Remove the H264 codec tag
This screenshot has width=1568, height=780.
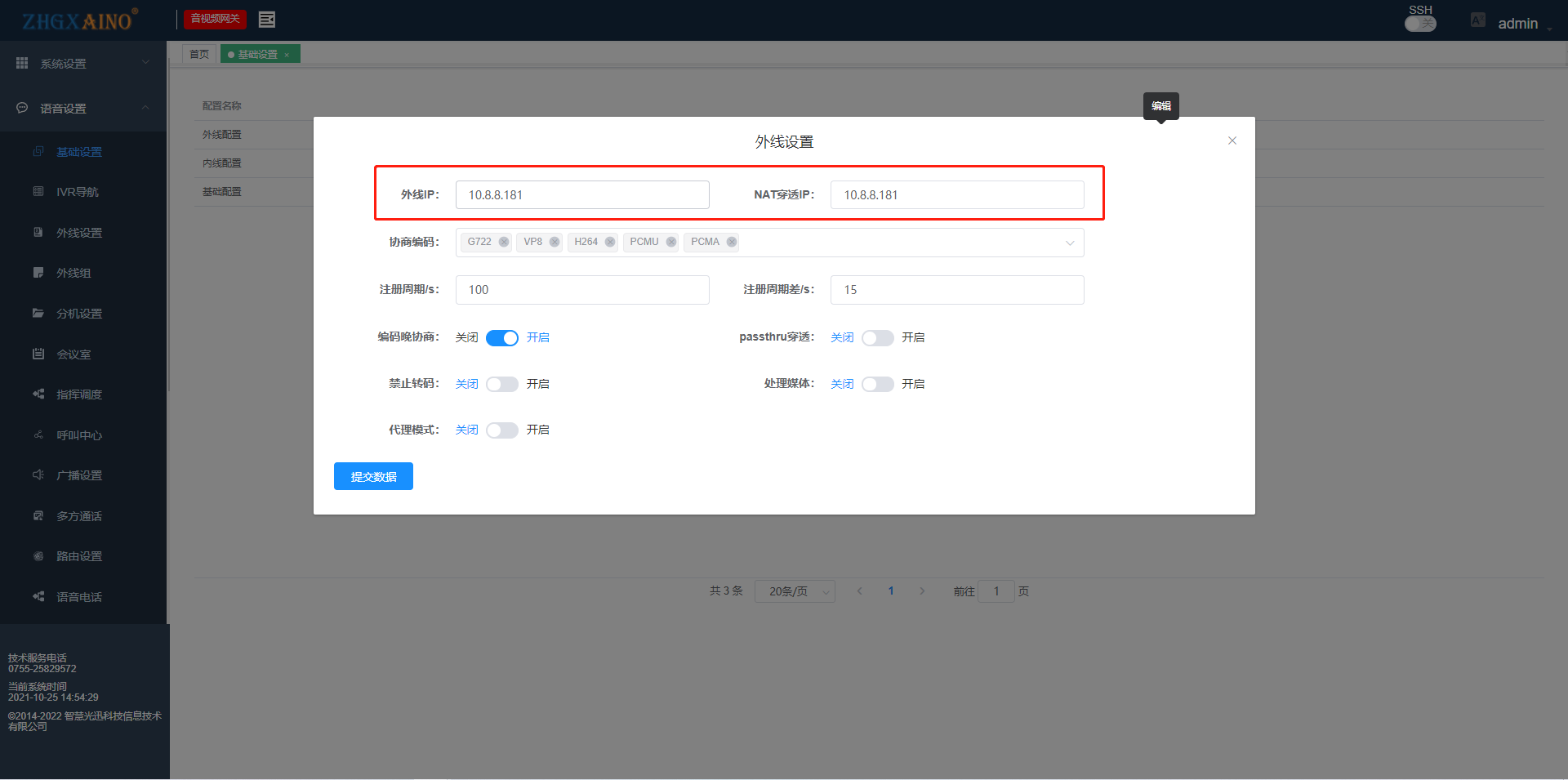(x=610, y=242)
